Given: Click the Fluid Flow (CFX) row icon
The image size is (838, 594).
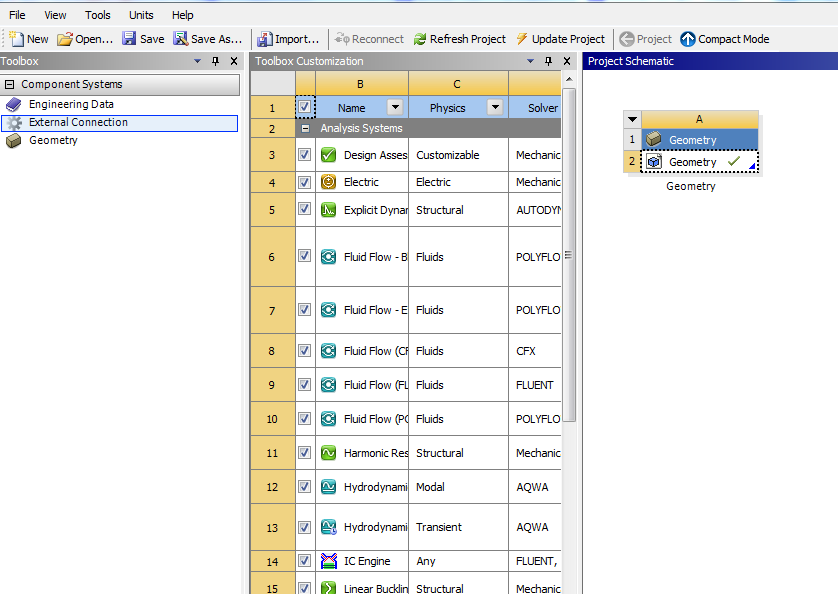Looking at the screenshot, I should click(328, 351).
